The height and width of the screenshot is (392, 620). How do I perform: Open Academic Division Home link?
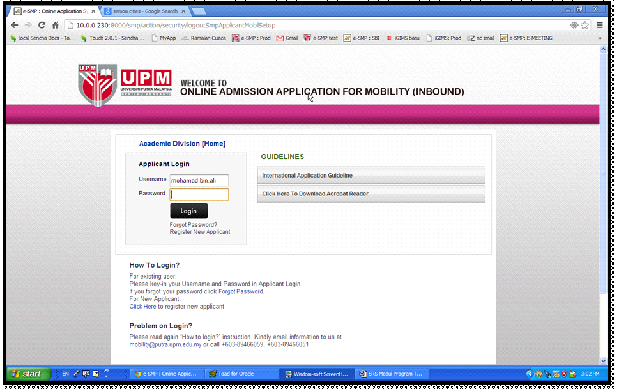[x=182, y=144]
